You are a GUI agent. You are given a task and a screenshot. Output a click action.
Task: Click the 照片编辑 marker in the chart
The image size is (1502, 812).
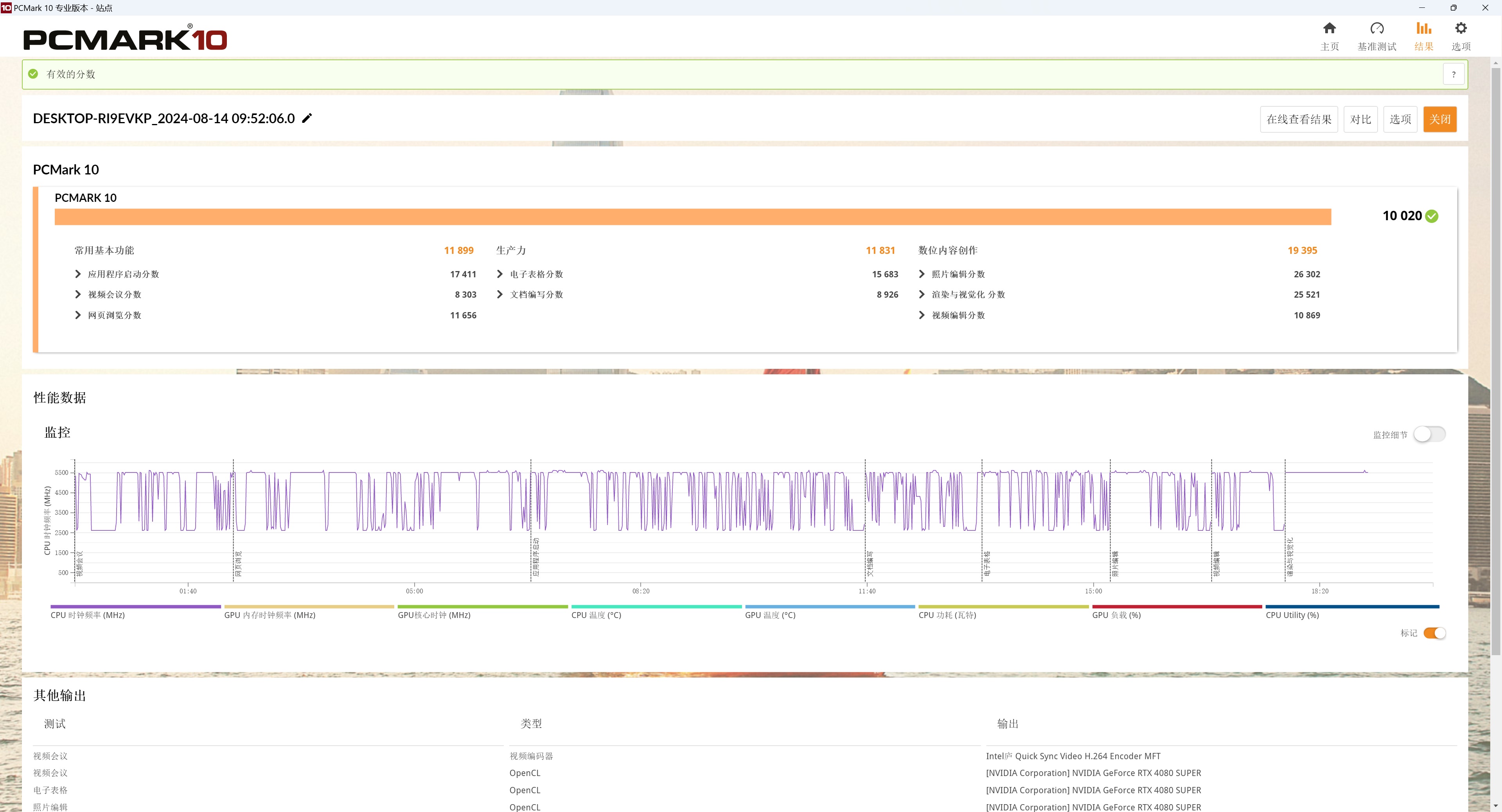[1115, 564]
